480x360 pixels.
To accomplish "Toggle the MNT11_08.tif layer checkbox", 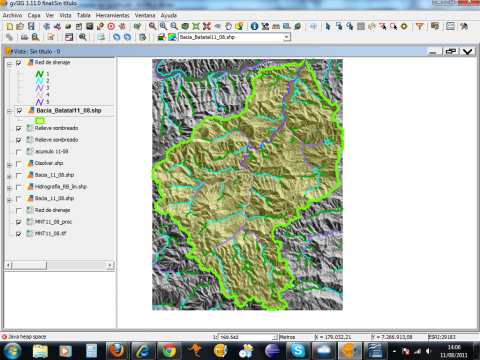I will tap(19, 234).
